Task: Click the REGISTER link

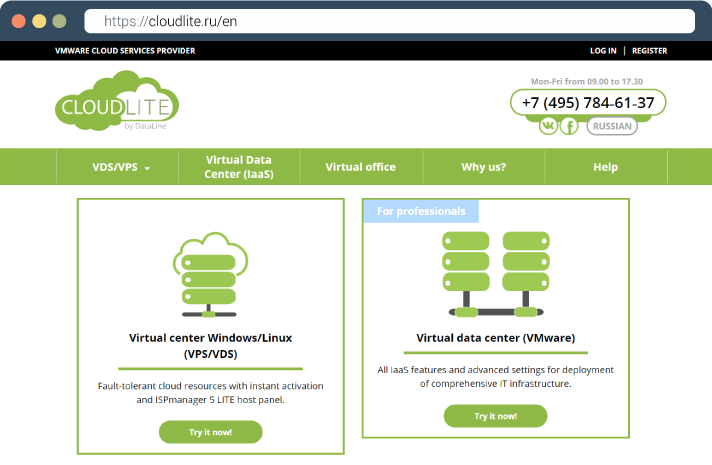Action: [650, 51]
